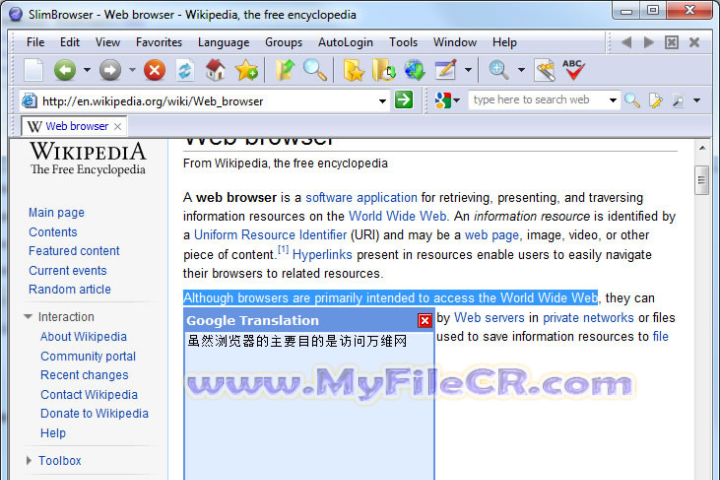Click the zoom magnifier plus icon
The image size is (720, 480).
[x=499, y=70]
